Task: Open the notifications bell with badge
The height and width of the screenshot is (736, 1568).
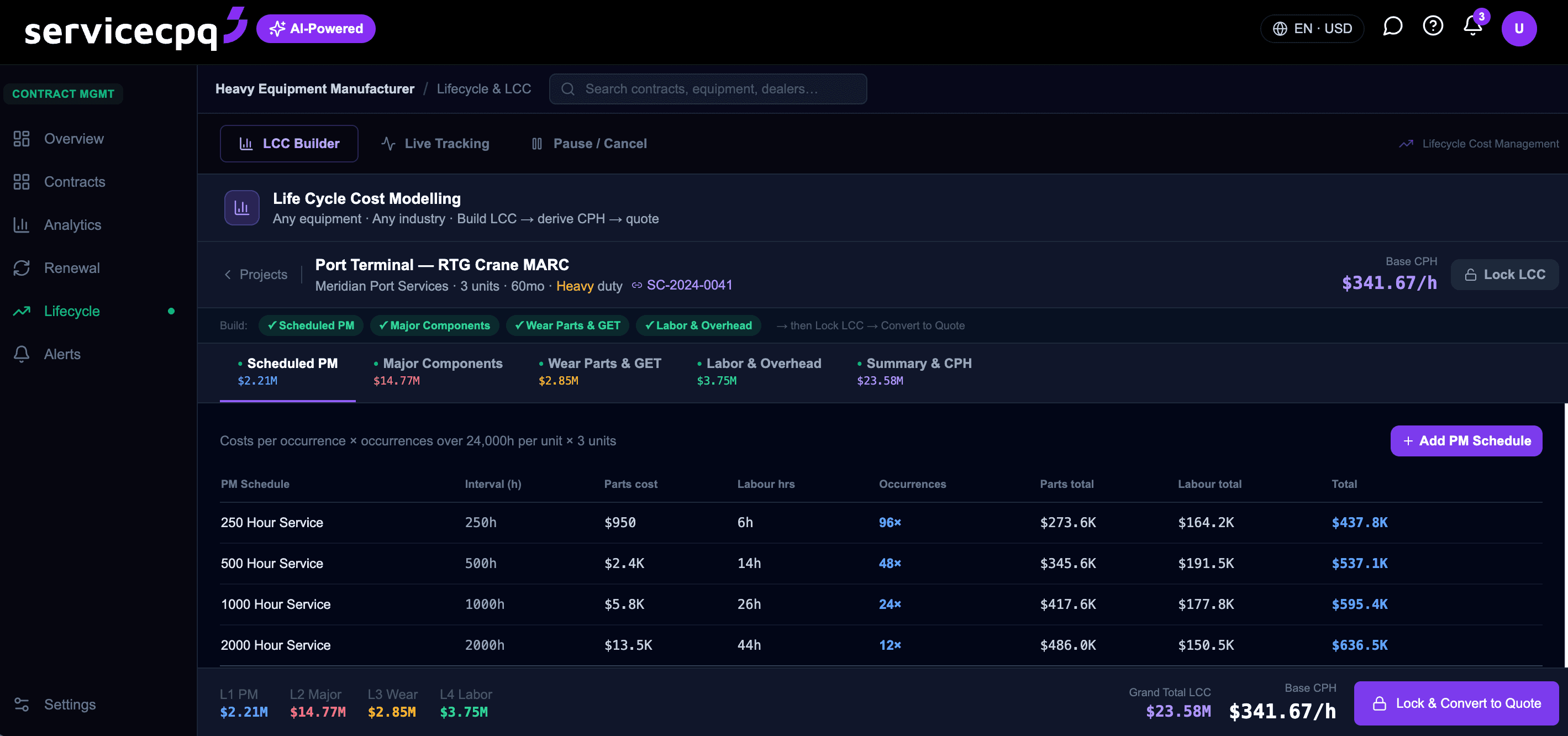Action: [x=1472, y=26]
